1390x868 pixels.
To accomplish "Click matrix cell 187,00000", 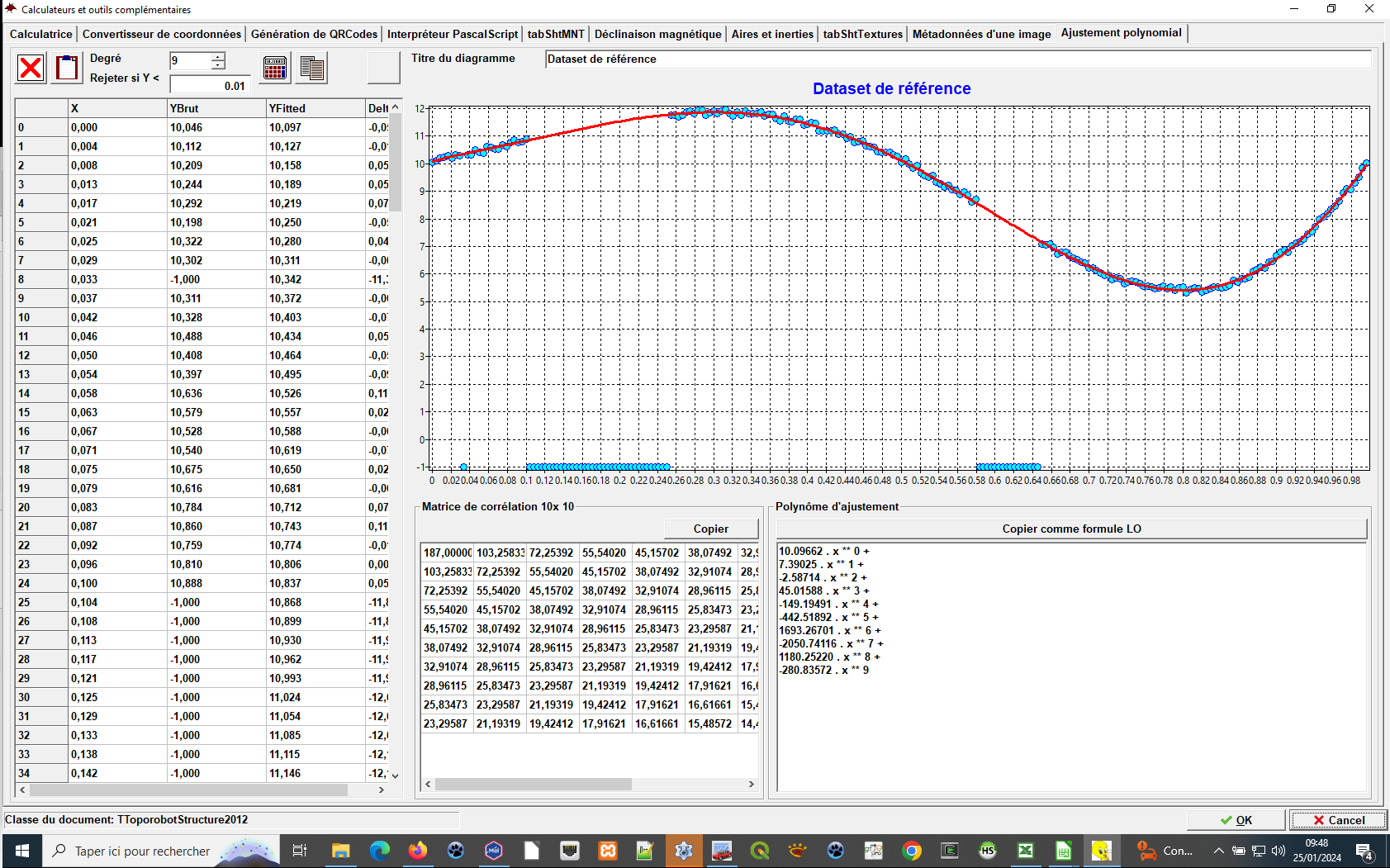I will [x=447, y=553].
